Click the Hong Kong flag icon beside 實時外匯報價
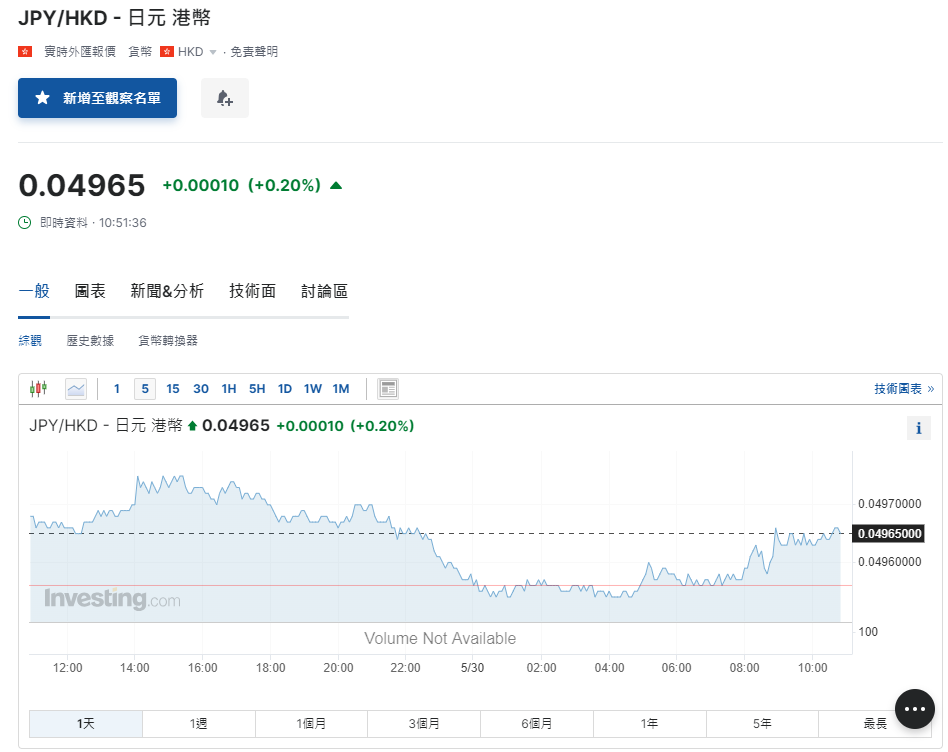948x752 pixels. point(25,51)
